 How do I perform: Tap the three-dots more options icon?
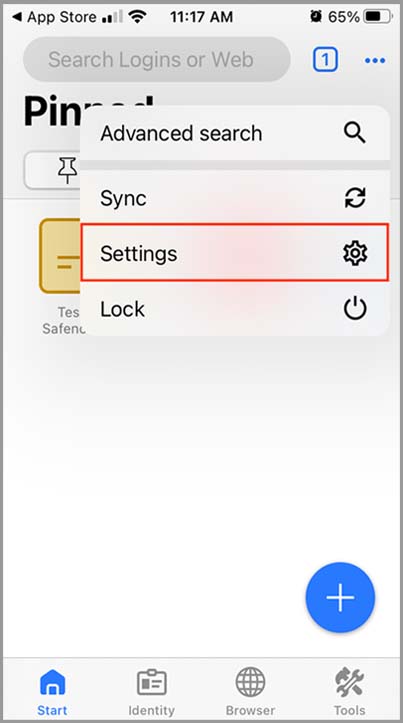[x=375, y=60]
